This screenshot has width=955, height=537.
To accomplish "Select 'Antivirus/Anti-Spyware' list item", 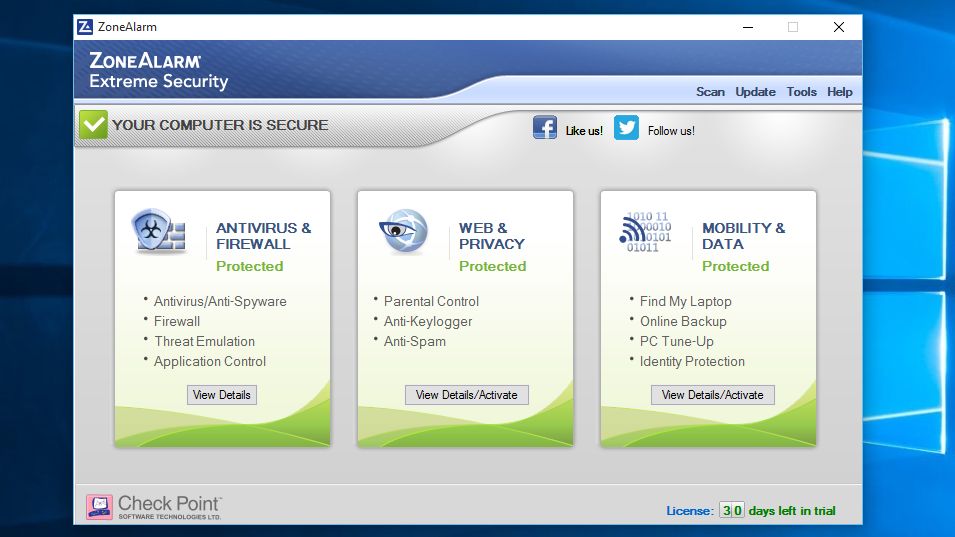I will tap(220, 301).
